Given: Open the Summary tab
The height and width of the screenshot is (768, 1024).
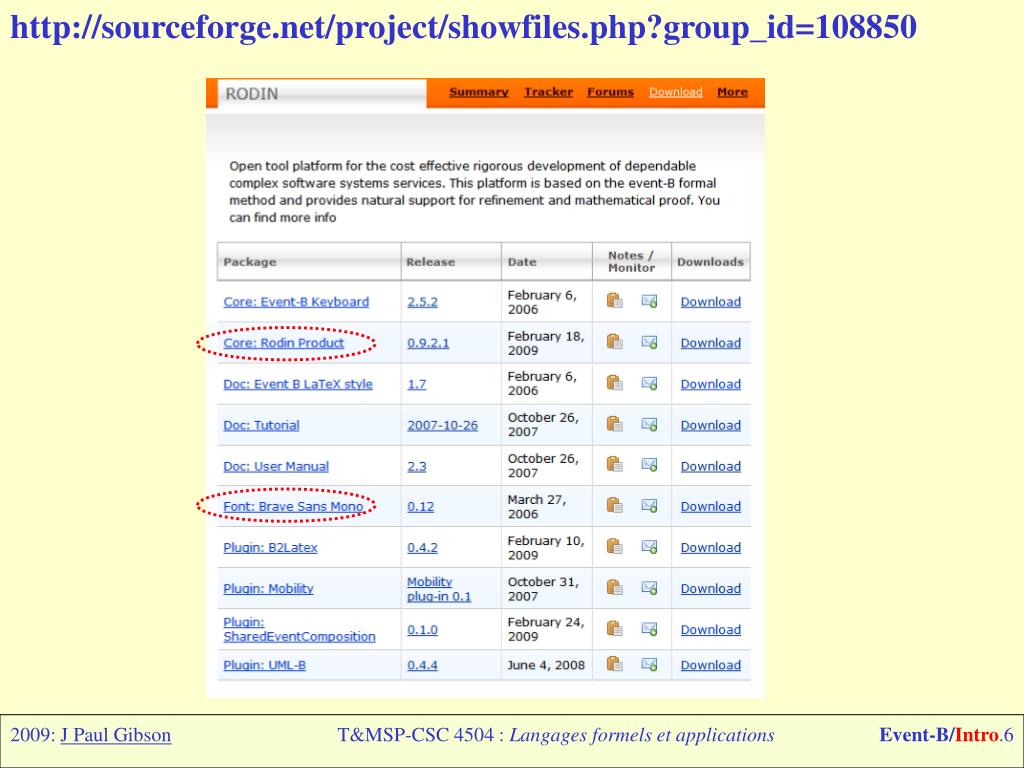Looking at the screenshot, I should click(479, 92).
